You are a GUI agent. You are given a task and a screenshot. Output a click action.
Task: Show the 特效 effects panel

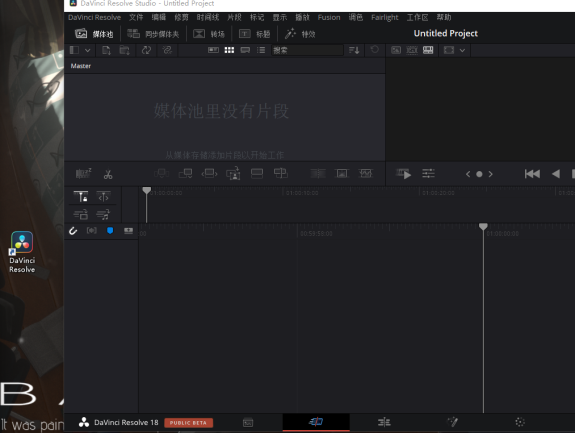click(300, 34)
